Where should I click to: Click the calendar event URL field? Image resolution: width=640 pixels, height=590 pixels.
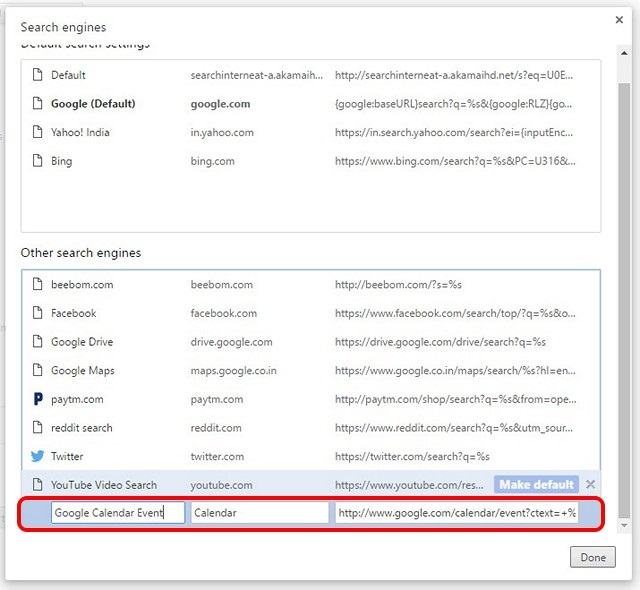point(457,512)
